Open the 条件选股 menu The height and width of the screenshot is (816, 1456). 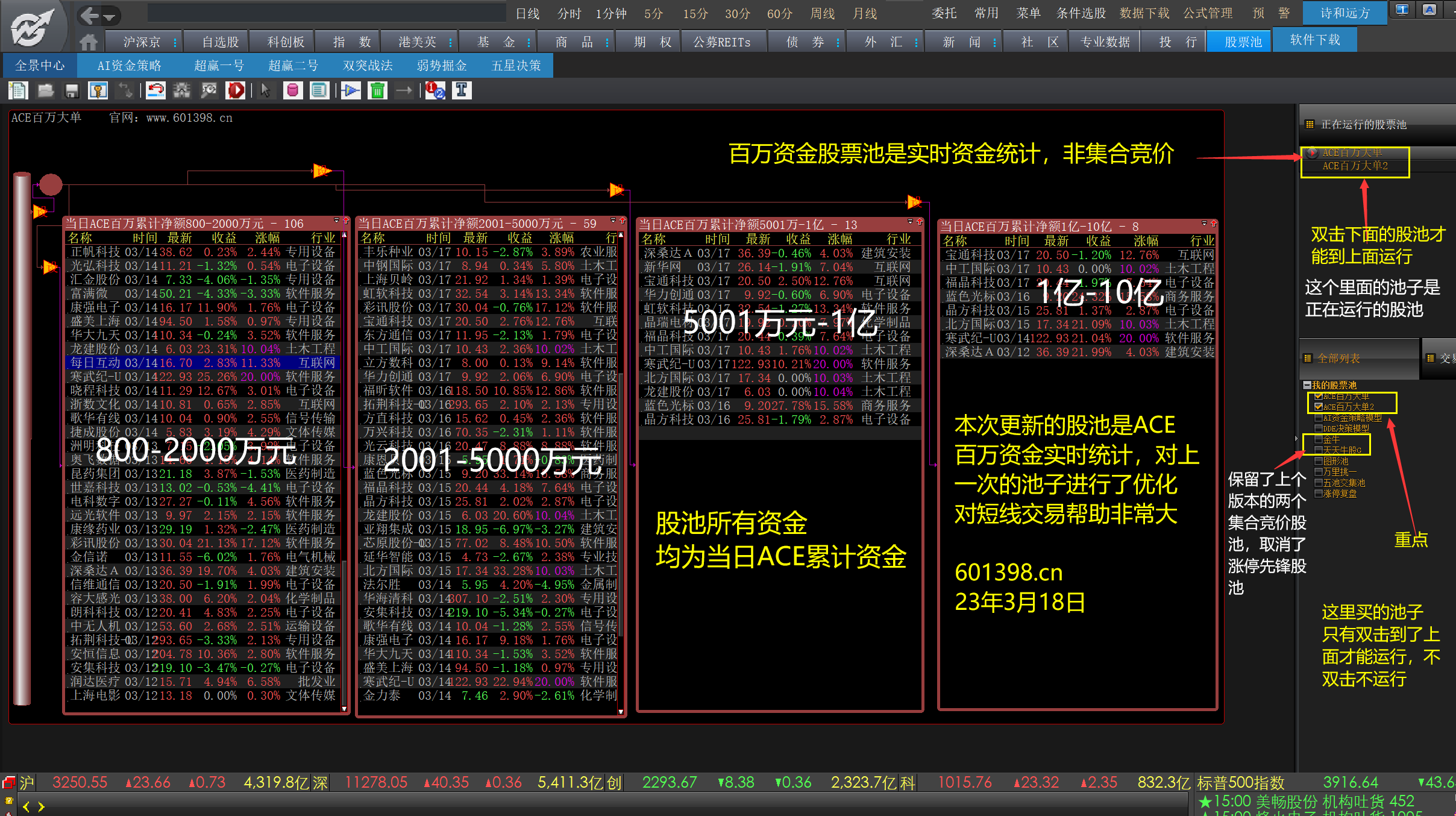[x=1081, y=13]
